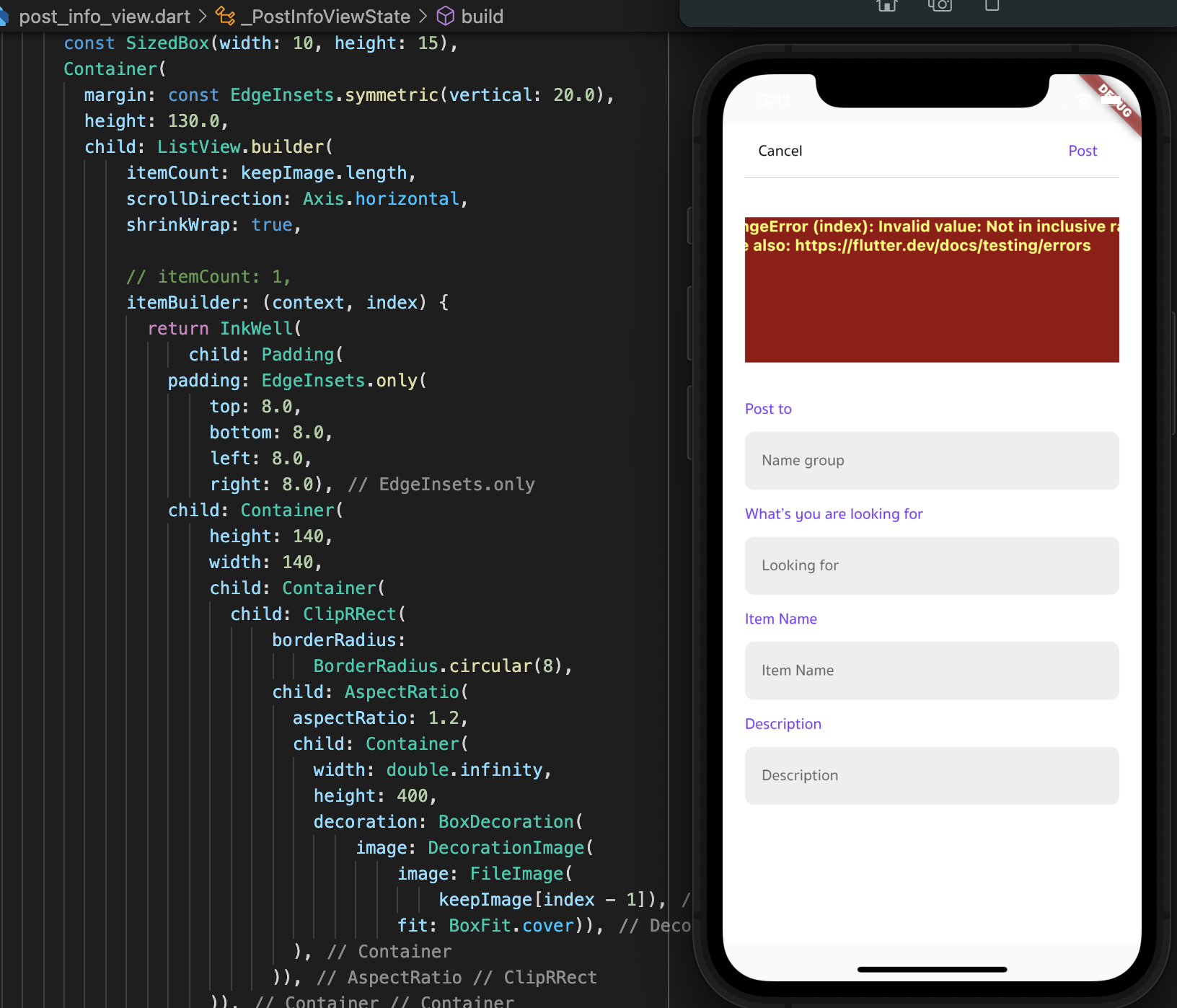The width and height of the screenshot is (1177, 1008).
Task: Click the red RangeError box in simulator
Action: [x=932, y=290]
